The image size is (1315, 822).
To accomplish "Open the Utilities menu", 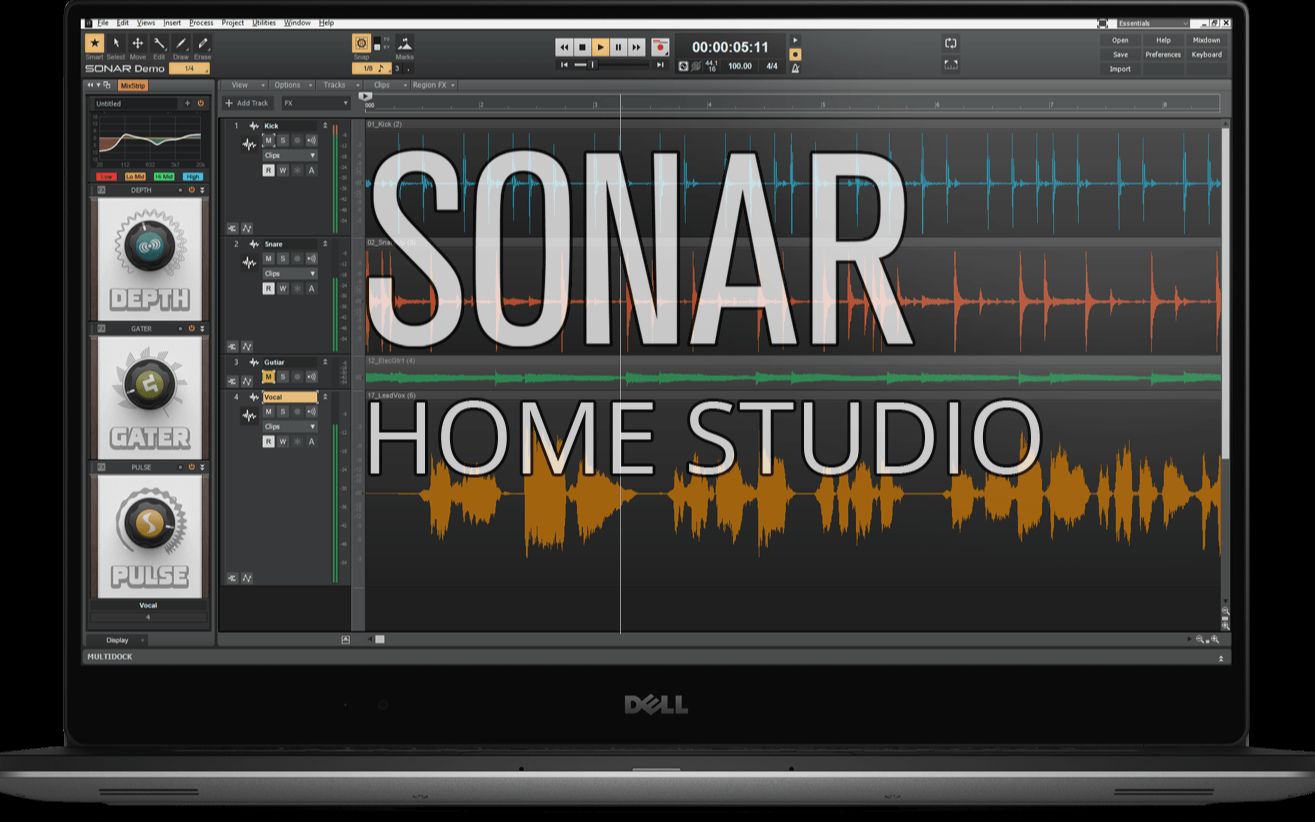I will 264,22.
